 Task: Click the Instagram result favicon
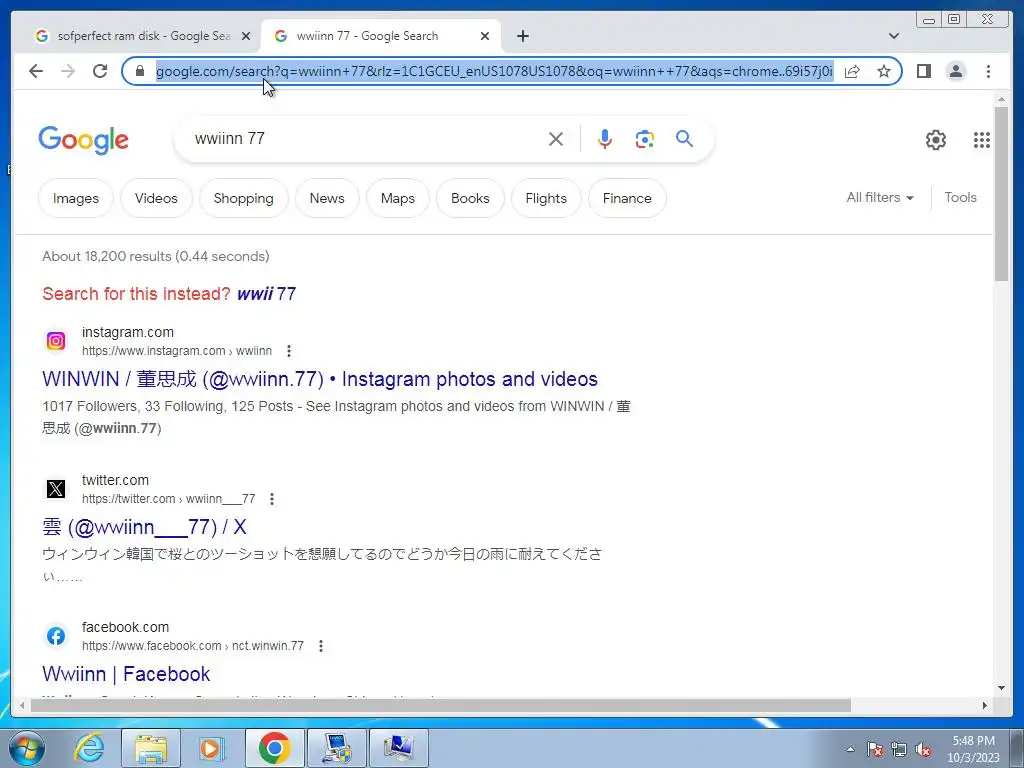coord(56,341)
